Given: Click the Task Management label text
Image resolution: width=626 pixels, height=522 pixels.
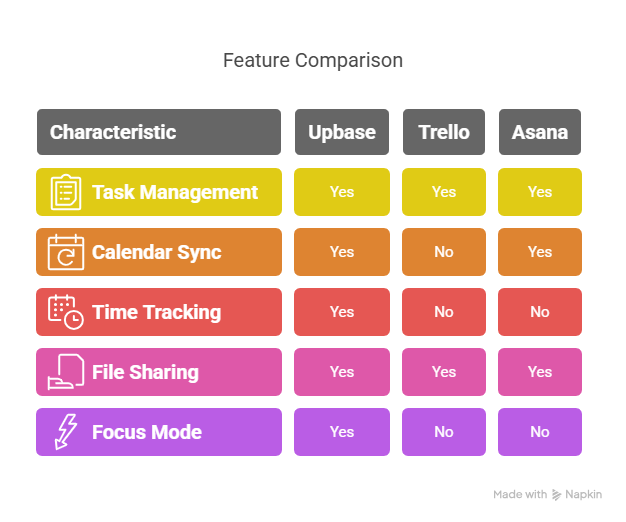Looking at the screenshot, I should point(175,192).
